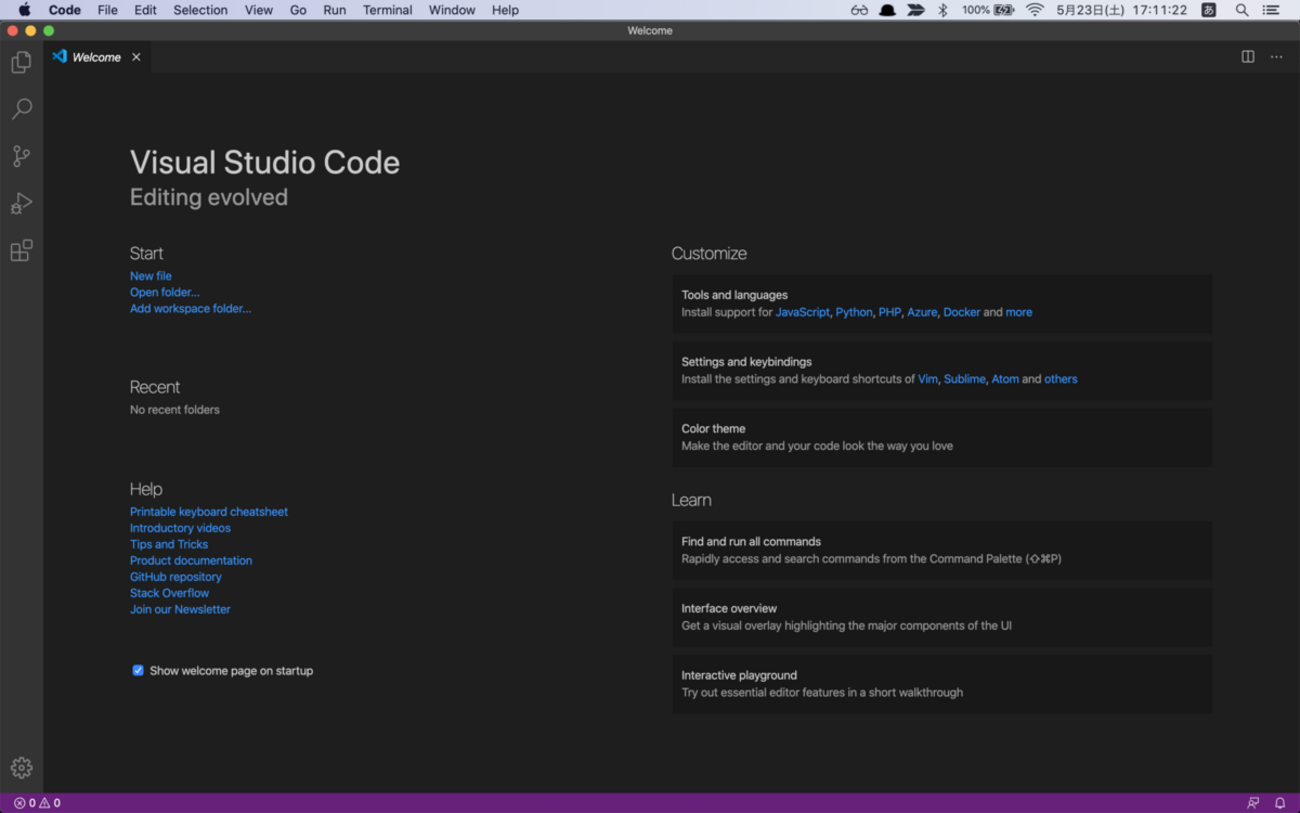This screenshot has height=813, width=1300.
Task: Install Python language support link
Action: 853,312
